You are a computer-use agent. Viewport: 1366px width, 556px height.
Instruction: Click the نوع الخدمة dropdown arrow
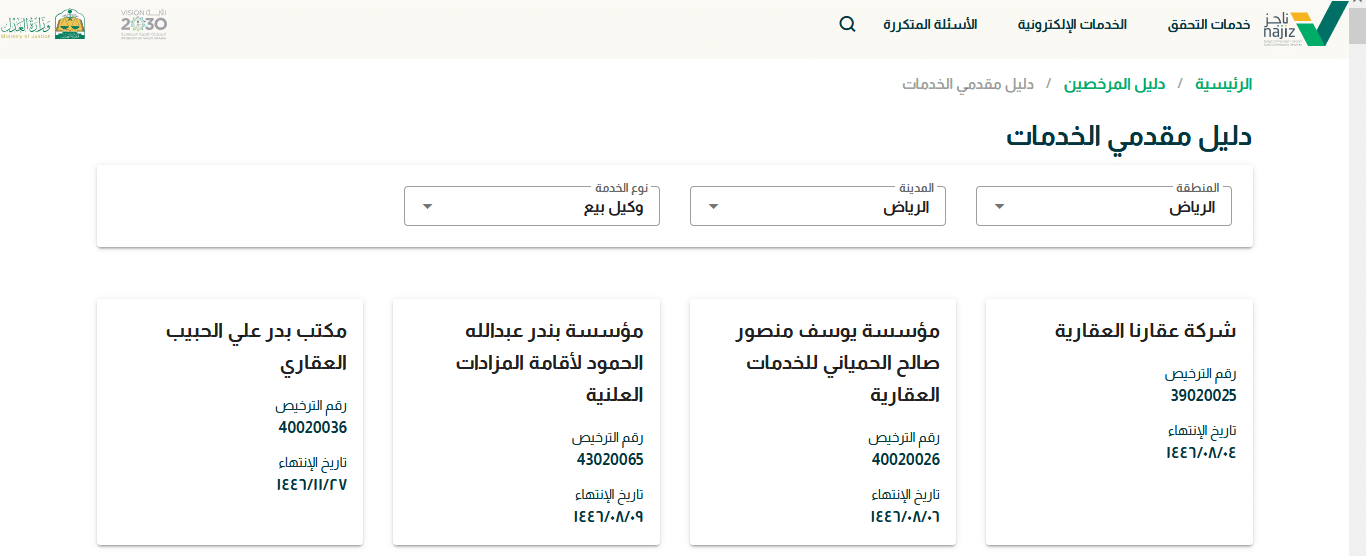428,207
